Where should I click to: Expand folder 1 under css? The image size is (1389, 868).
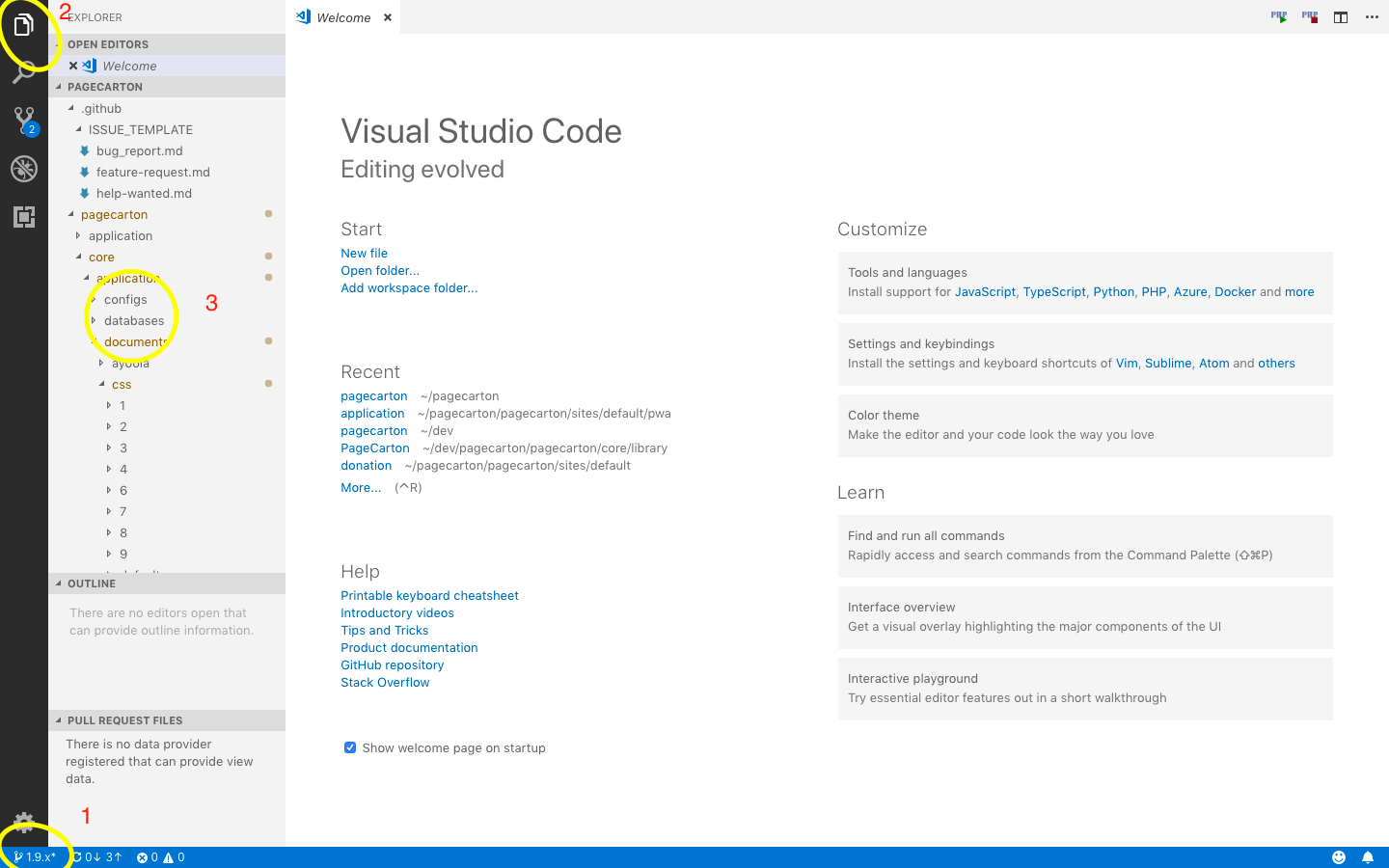tap(123, 405)
